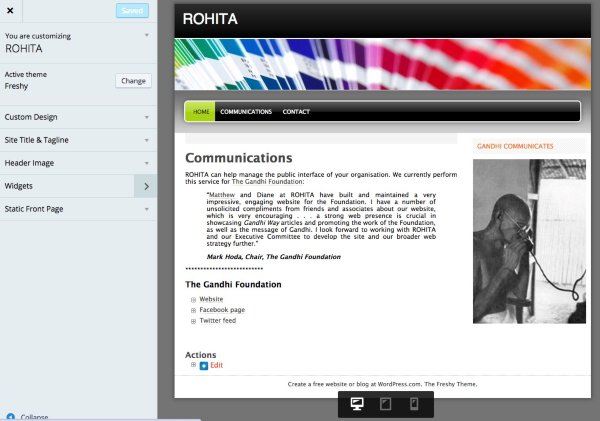Expand the Custom Design section

pos(78,117)
